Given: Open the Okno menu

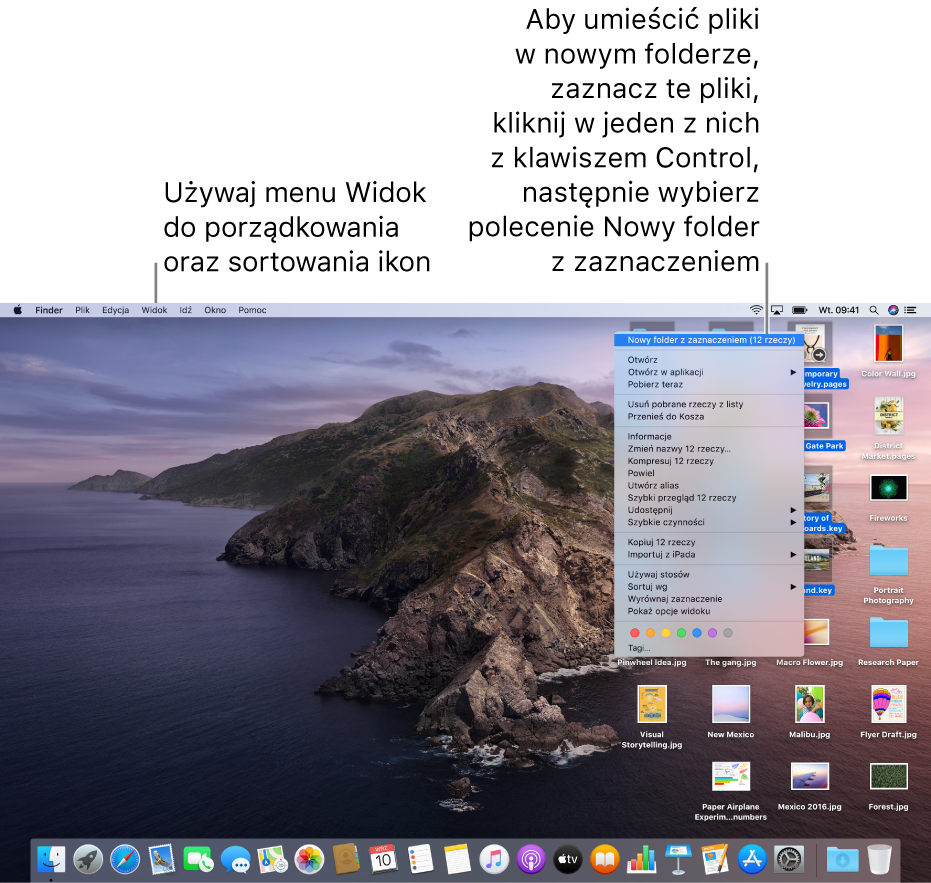Looking at the screenshot, I should pos(215,310).
